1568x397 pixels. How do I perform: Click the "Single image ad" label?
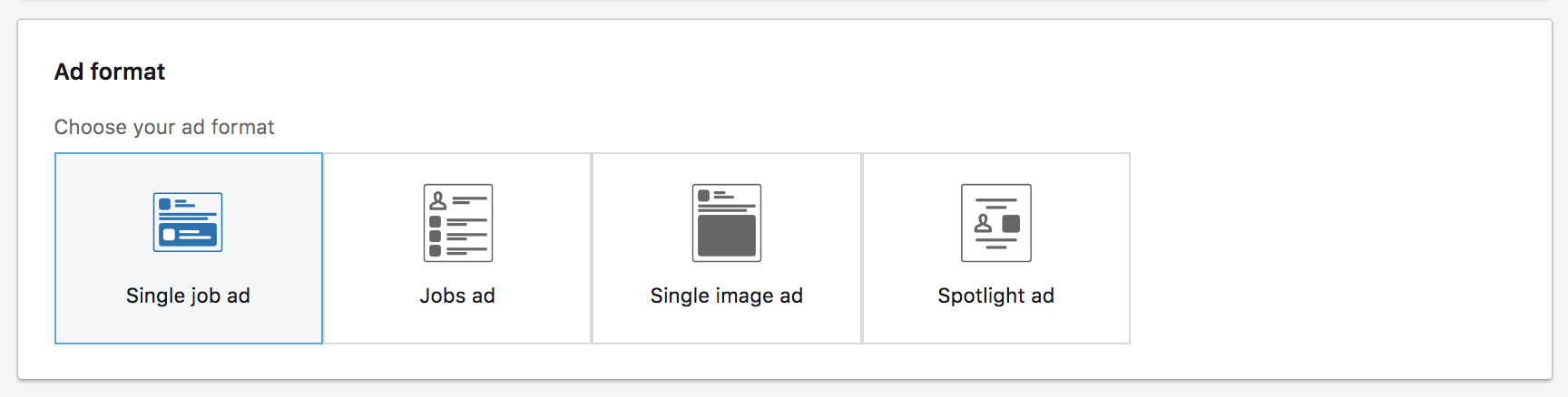[727, 295]
